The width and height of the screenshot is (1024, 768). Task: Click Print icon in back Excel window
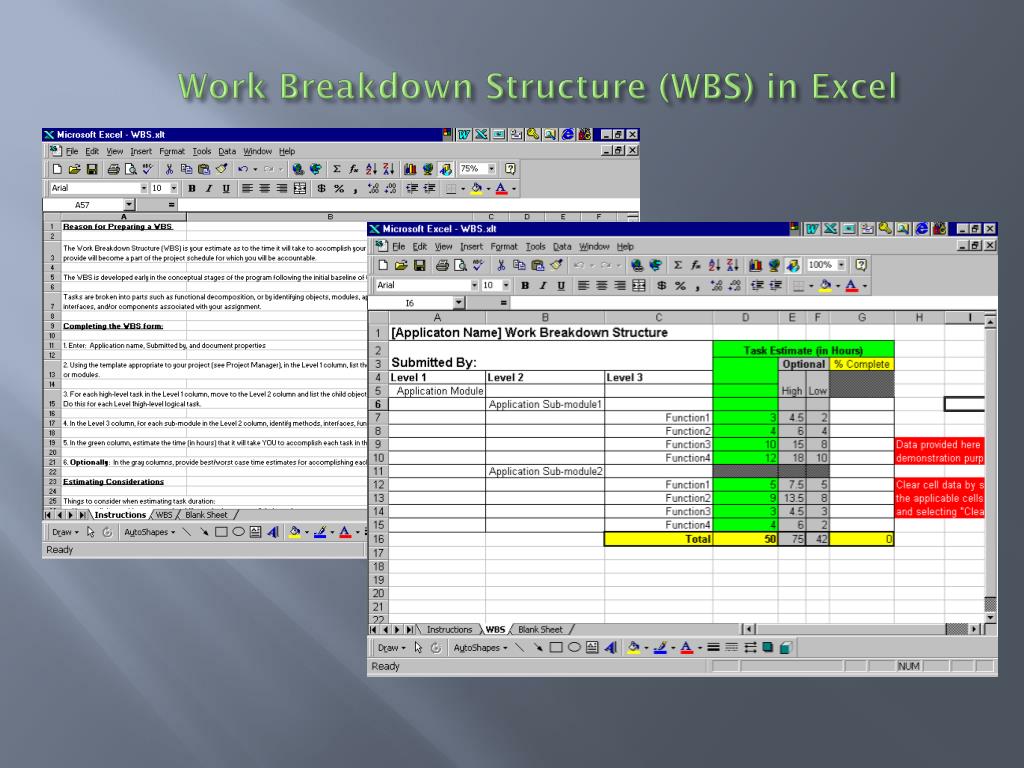[x=113, y=170]
